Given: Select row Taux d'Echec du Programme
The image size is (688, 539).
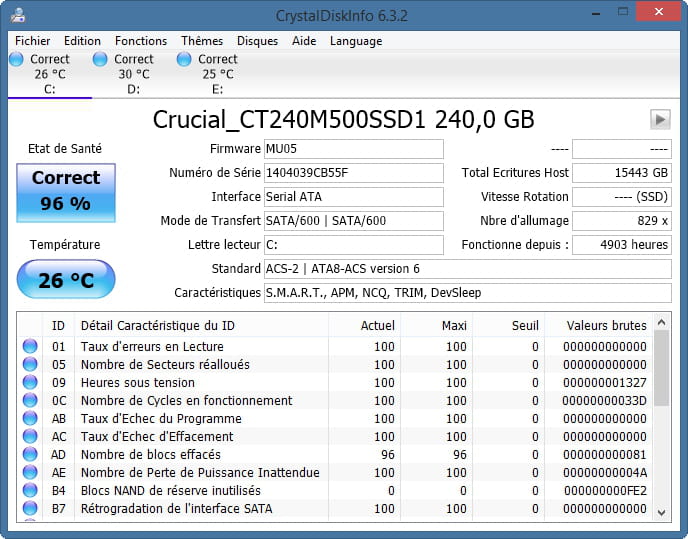Looking at the screenshot, I should [335, 418].
